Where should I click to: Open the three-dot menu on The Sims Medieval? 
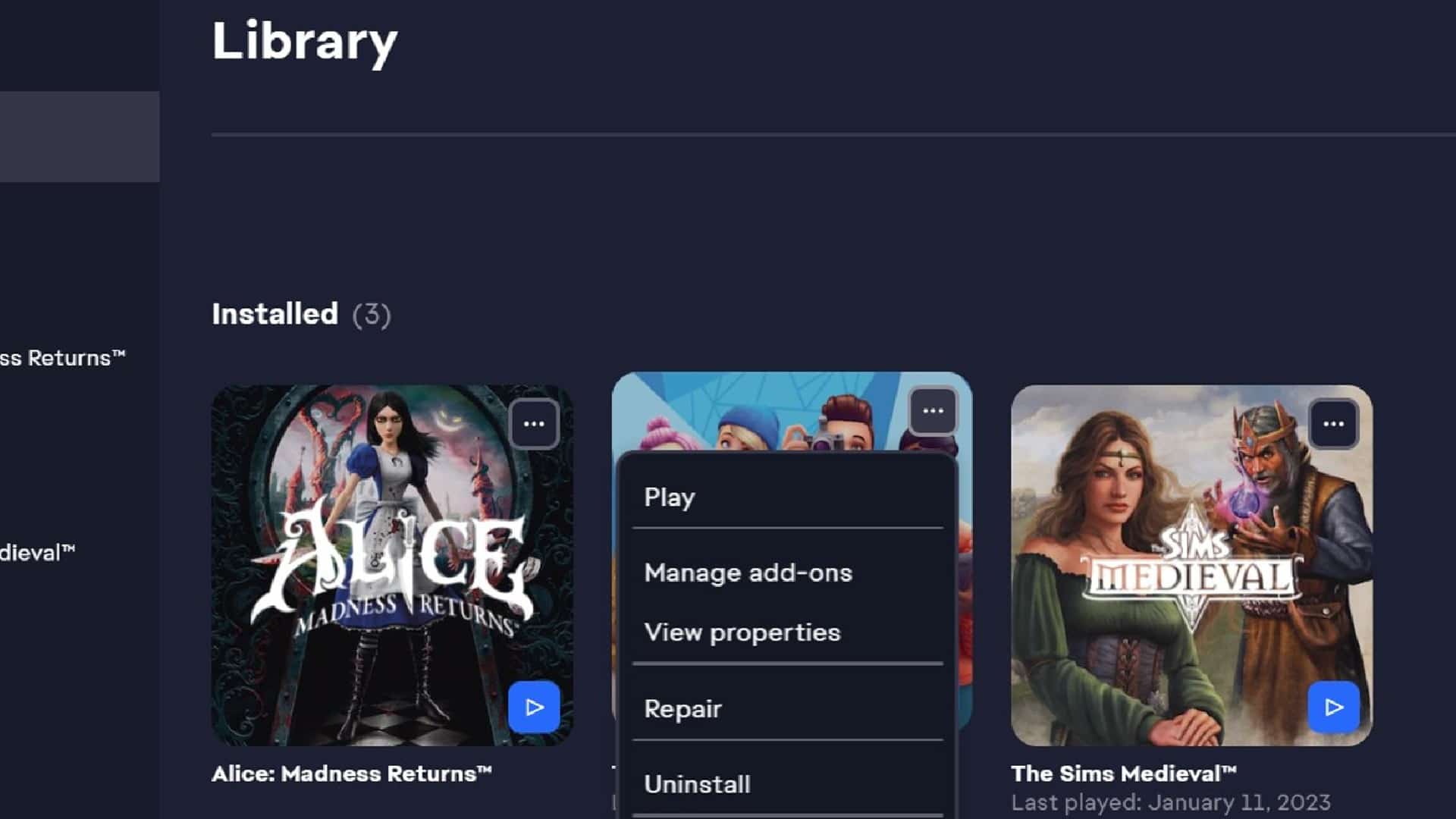tap(1334, 423)
